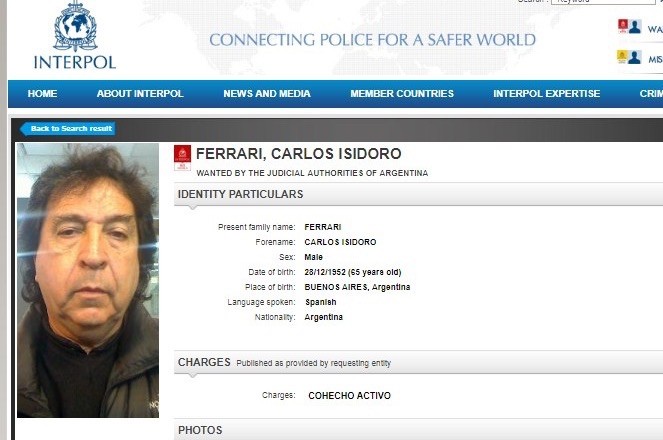Open the MEMBER COUNTRIES menu
The width and height of the screenshot is (663, 440).
point(402,93)
